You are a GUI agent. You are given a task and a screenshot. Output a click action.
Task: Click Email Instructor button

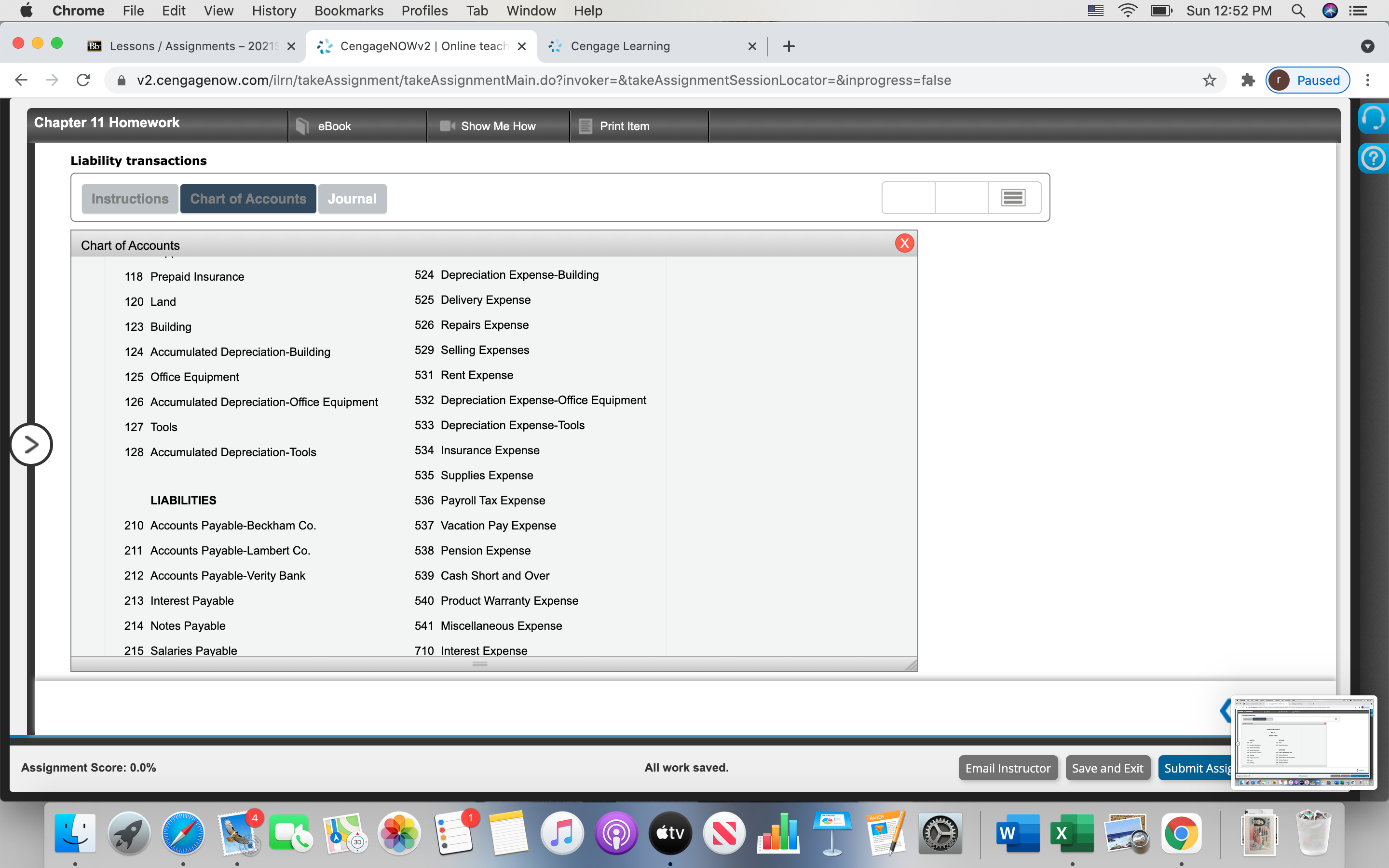[1008, 768]
